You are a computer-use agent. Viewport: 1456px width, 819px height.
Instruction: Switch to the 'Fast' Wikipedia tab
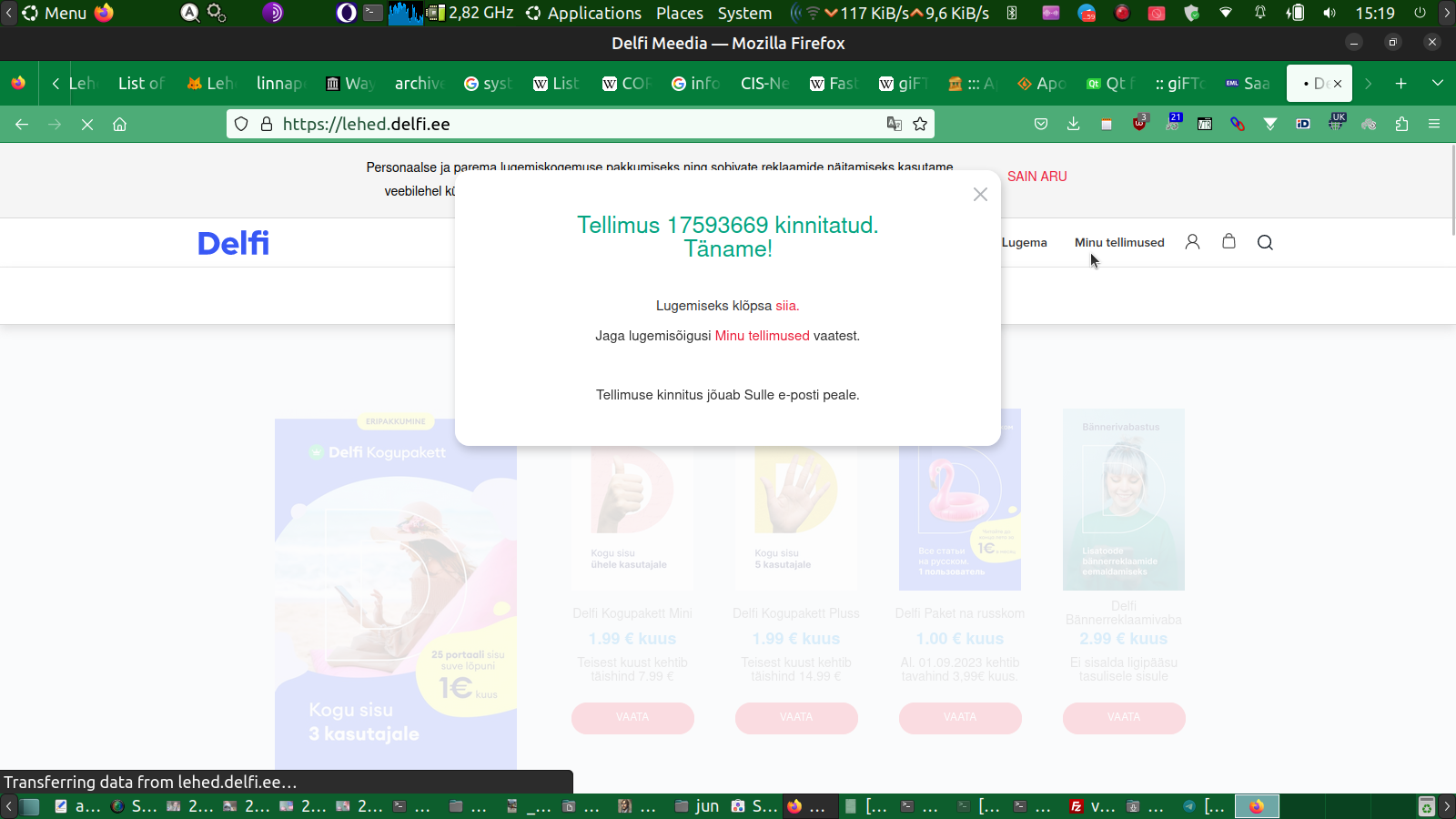point(834,84)
